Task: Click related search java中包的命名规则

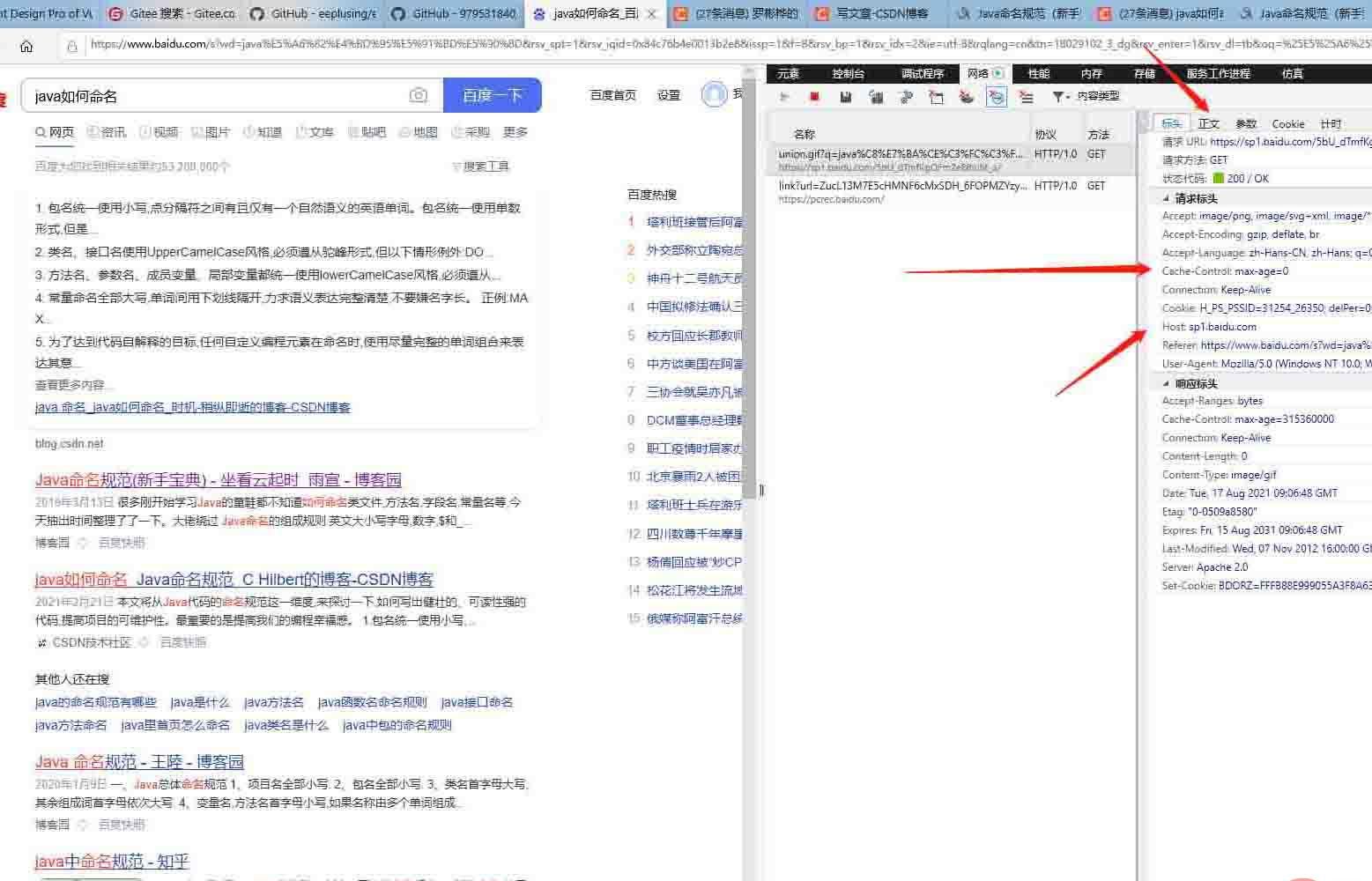Action: pyautogui.click(x=397, y=725)
